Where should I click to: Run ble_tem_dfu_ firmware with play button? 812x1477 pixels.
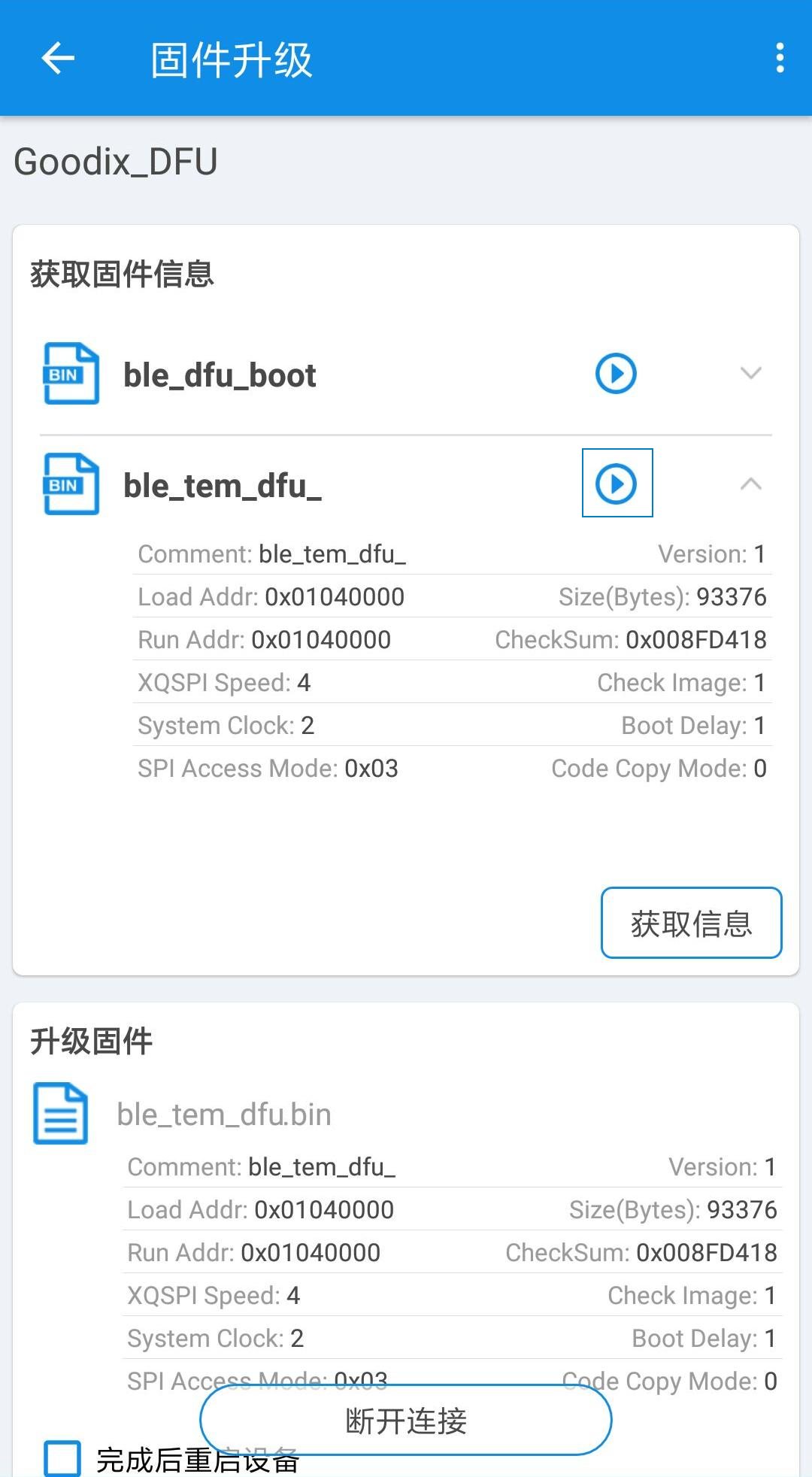pyautogui.click(x=617, y=483)
